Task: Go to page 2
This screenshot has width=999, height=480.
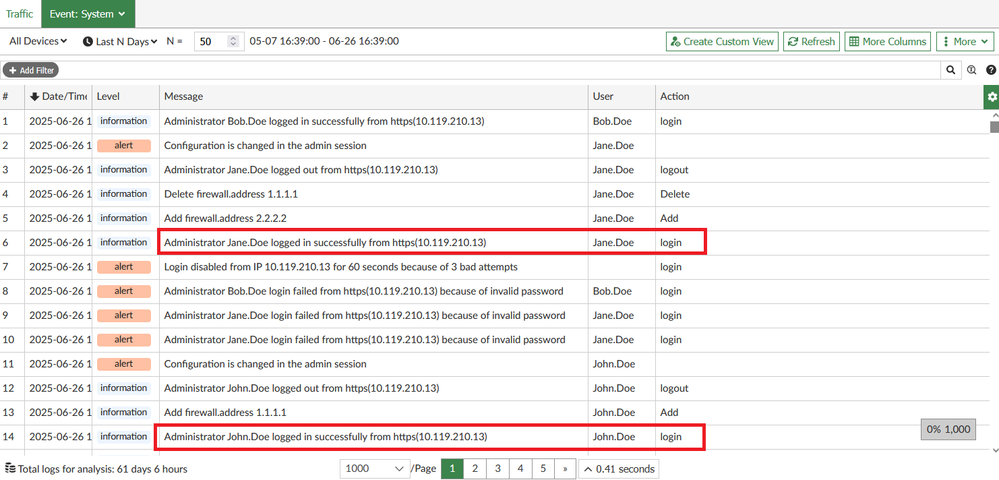Action: pos(475,469)
